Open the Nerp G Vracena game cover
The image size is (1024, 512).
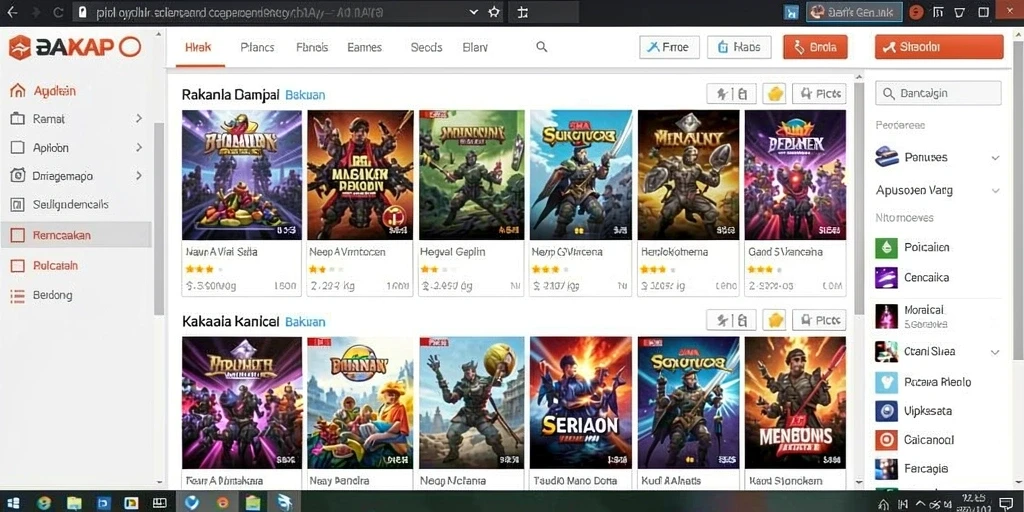point(581,174)
